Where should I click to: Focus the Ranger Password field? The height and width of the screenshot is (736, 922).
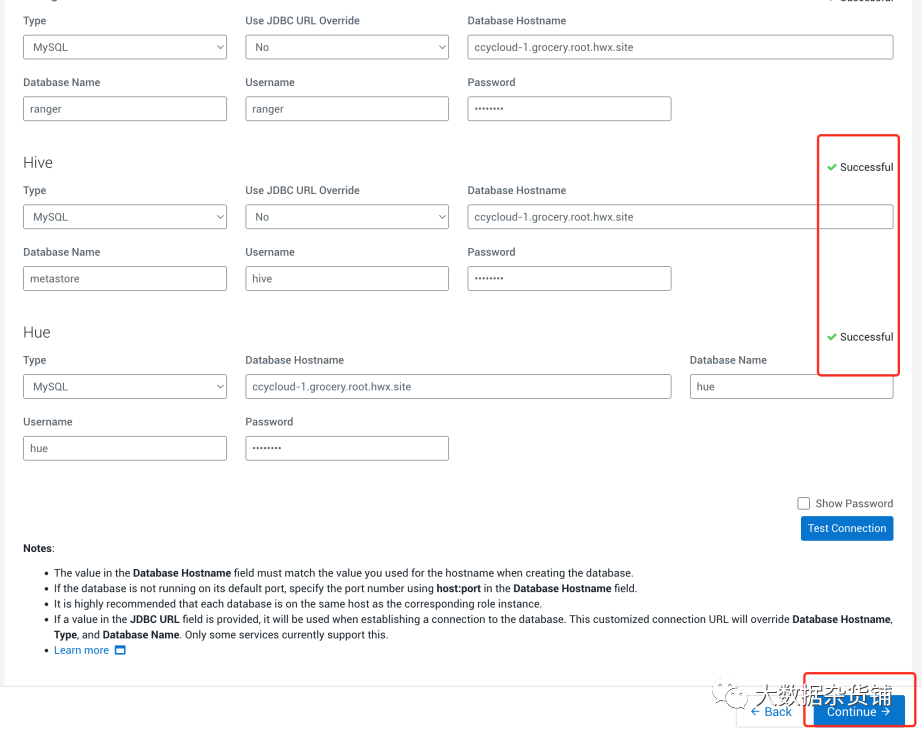tap(569, 109)
